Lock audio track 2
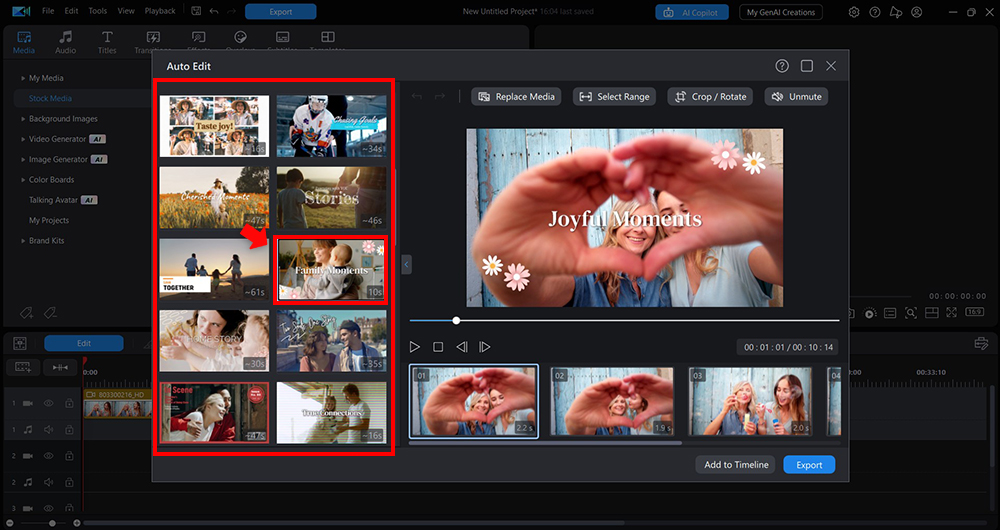The height and width of the screenshot is (530, 1000). (x=69, y=482)
